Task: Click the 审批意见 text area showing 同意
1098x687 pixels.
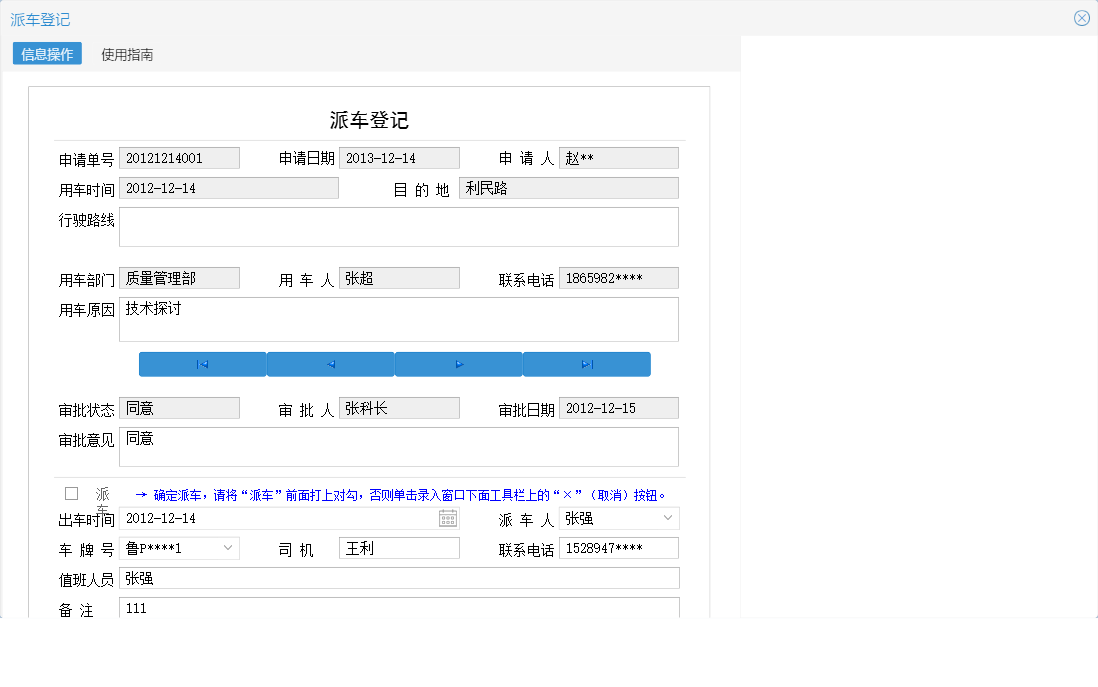Action: 398,446
